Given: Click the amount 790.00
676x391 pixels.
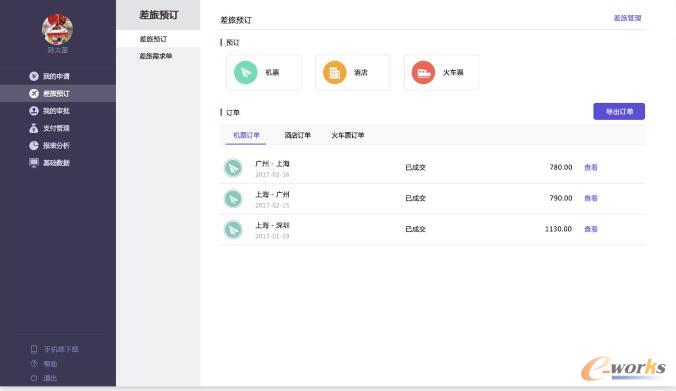Looking at the screenshot, I should click(x=560, y=198).
